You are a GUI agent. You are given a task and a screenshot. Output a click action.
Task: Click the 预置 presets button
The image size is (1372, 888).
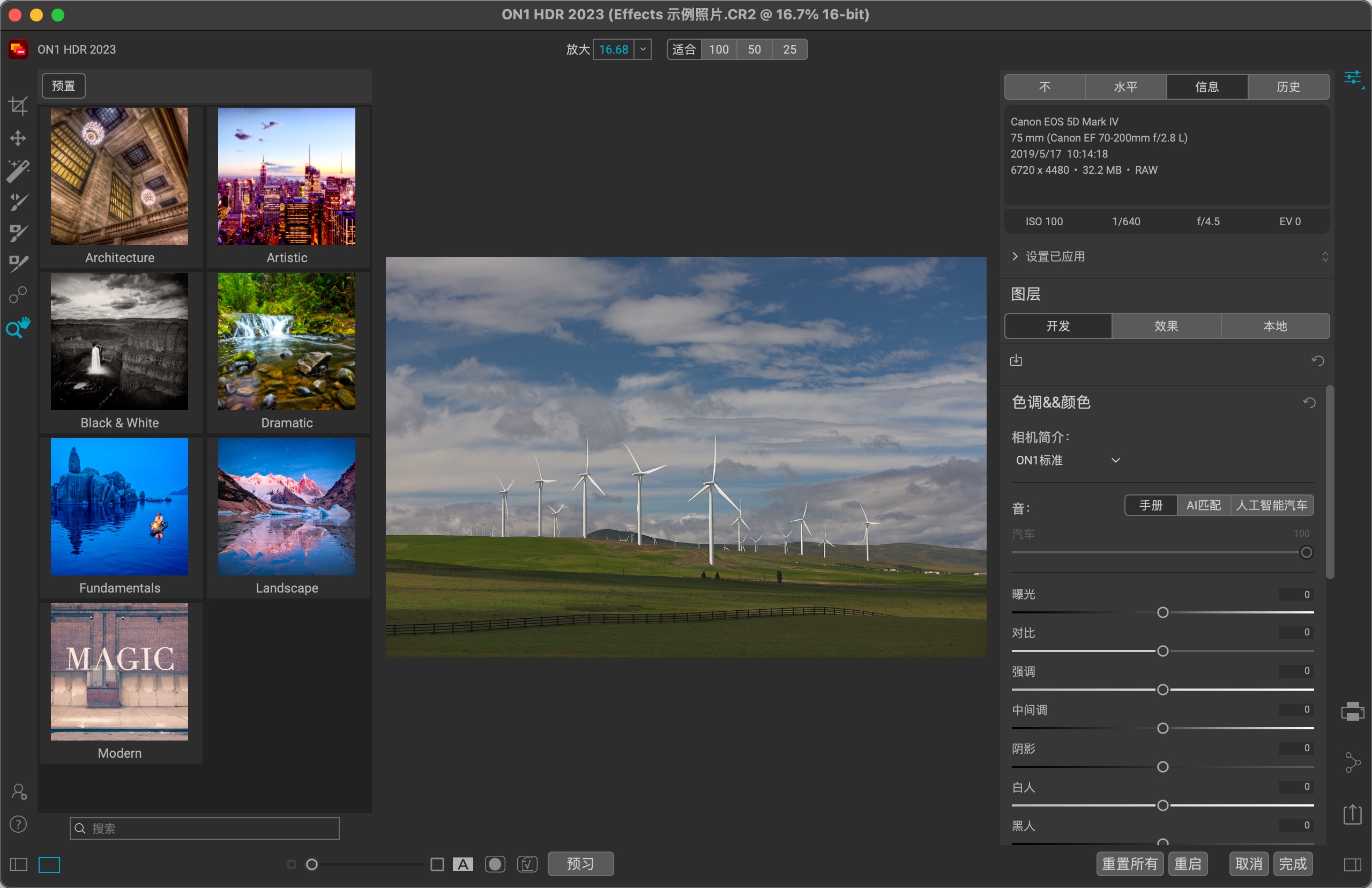pyautogui.click(x=63, y=86)
